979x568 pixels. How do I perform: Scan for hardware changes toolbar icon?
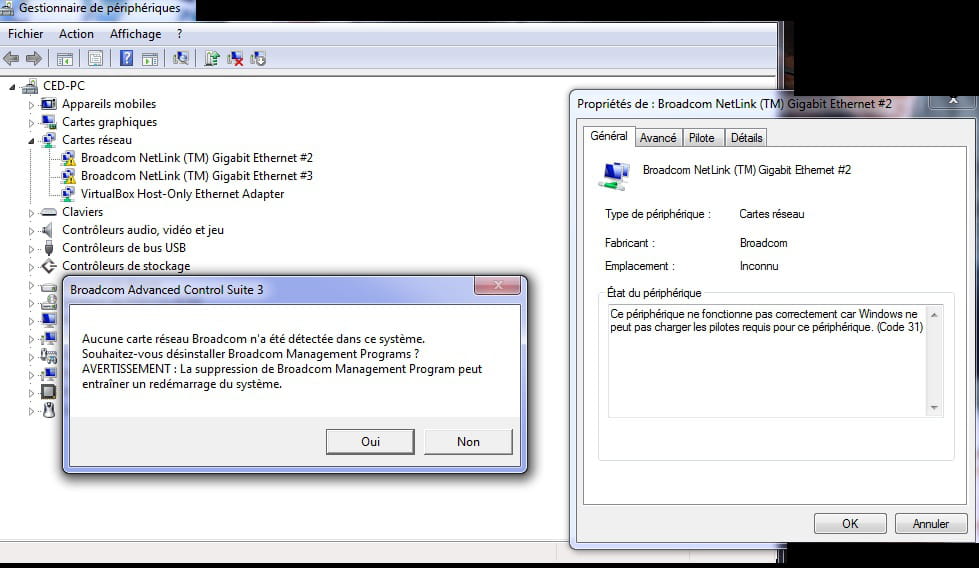(x=180, y=59)
